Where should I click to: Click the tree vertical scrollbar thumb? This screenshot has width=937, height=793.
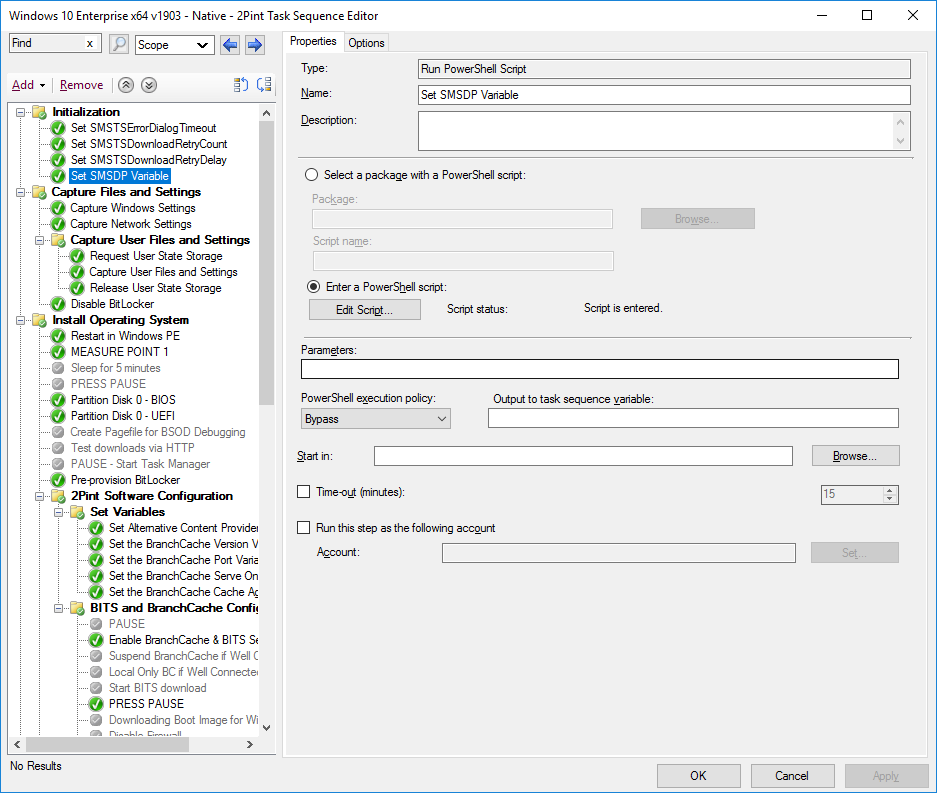pos(267,263)
